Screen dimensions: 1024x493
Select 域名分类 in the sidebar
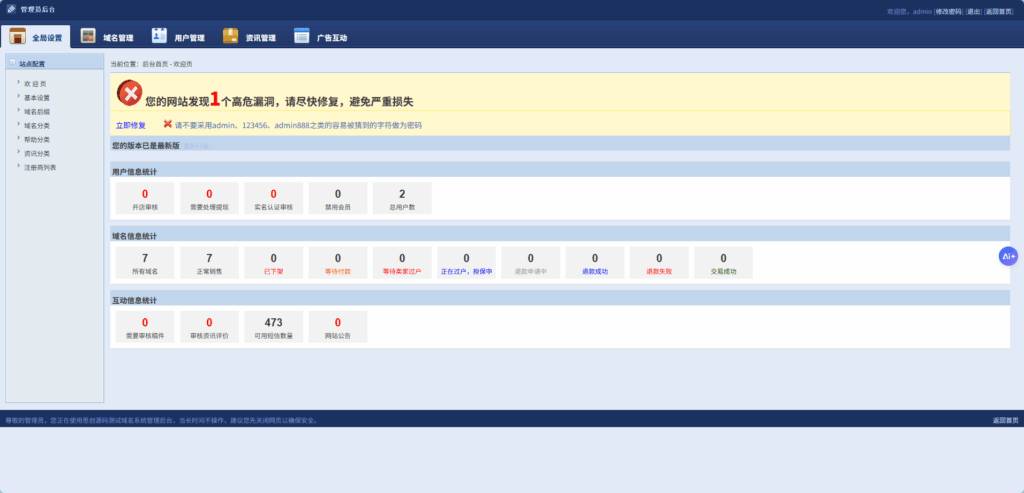37,126
